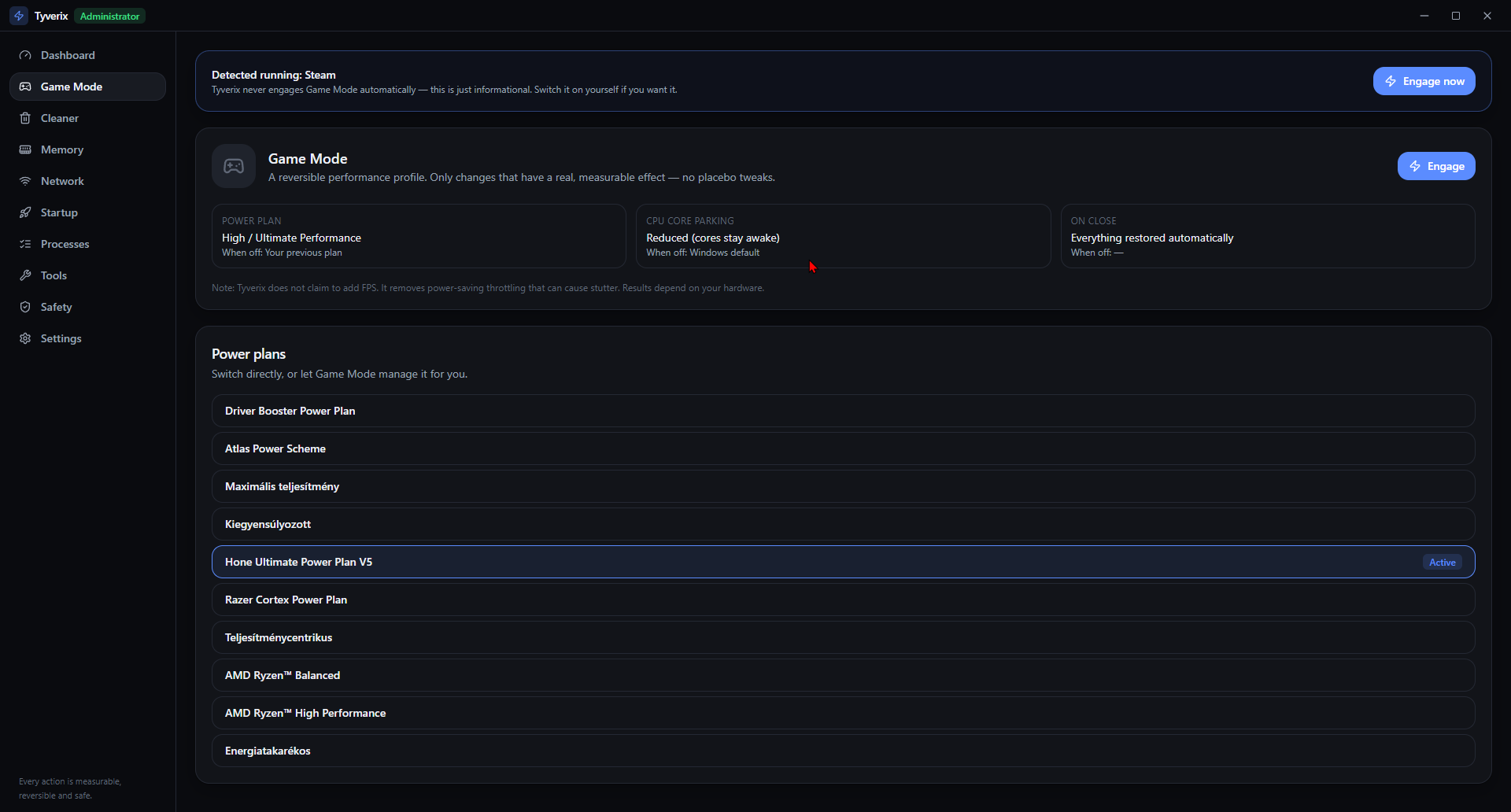Screen dimensions: 1511x812
Task: Click 'Switch directly, or let Game Mode manage' text
Action: [x=339, y=374]
